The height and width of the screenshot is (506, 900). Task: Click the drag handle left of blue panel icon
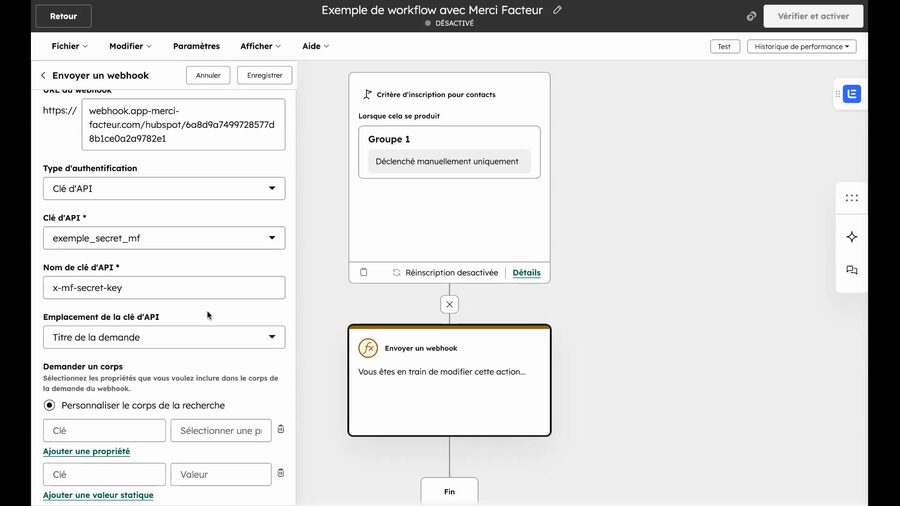tap(837, 94)
